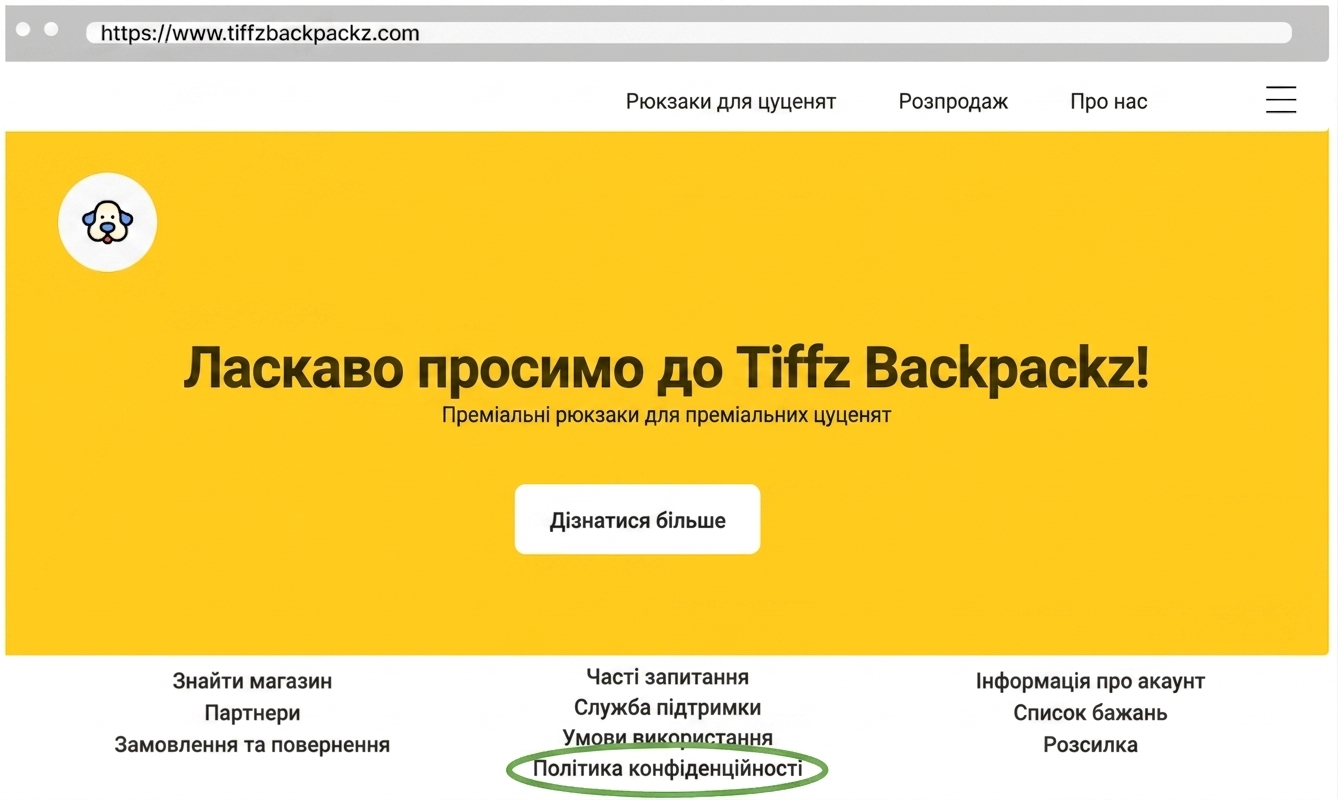Open the Партнери footer link

click(x=252, y=713)
